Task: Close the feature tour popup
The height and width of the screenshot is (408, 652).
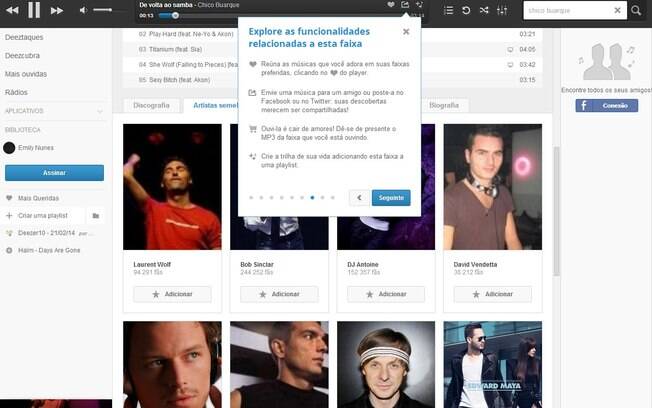Action: [x=406, y=32]
